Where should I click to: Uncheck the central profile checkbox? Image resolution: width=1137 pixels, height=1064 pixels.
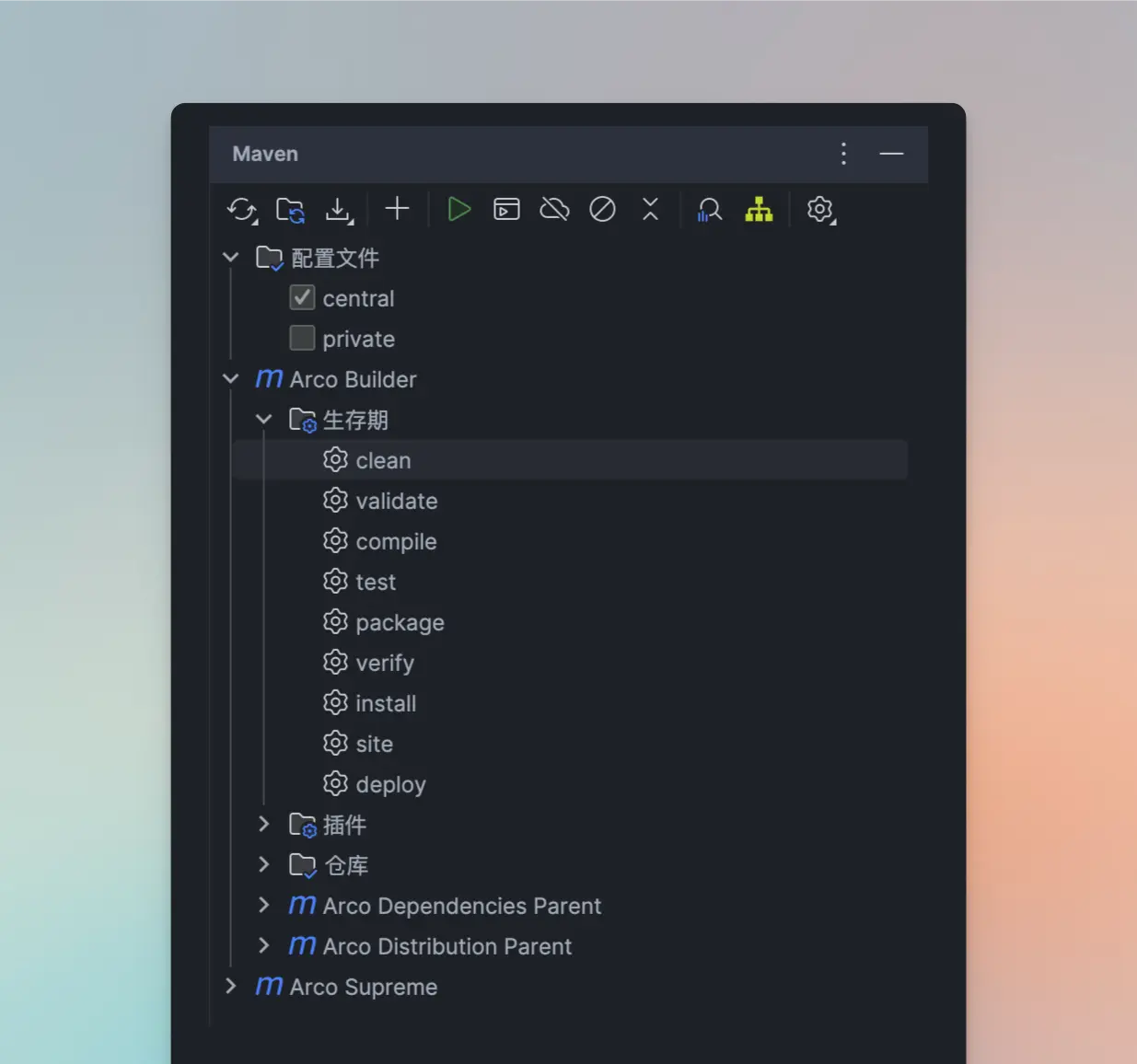pyautogui.click(x=302, y=297)
